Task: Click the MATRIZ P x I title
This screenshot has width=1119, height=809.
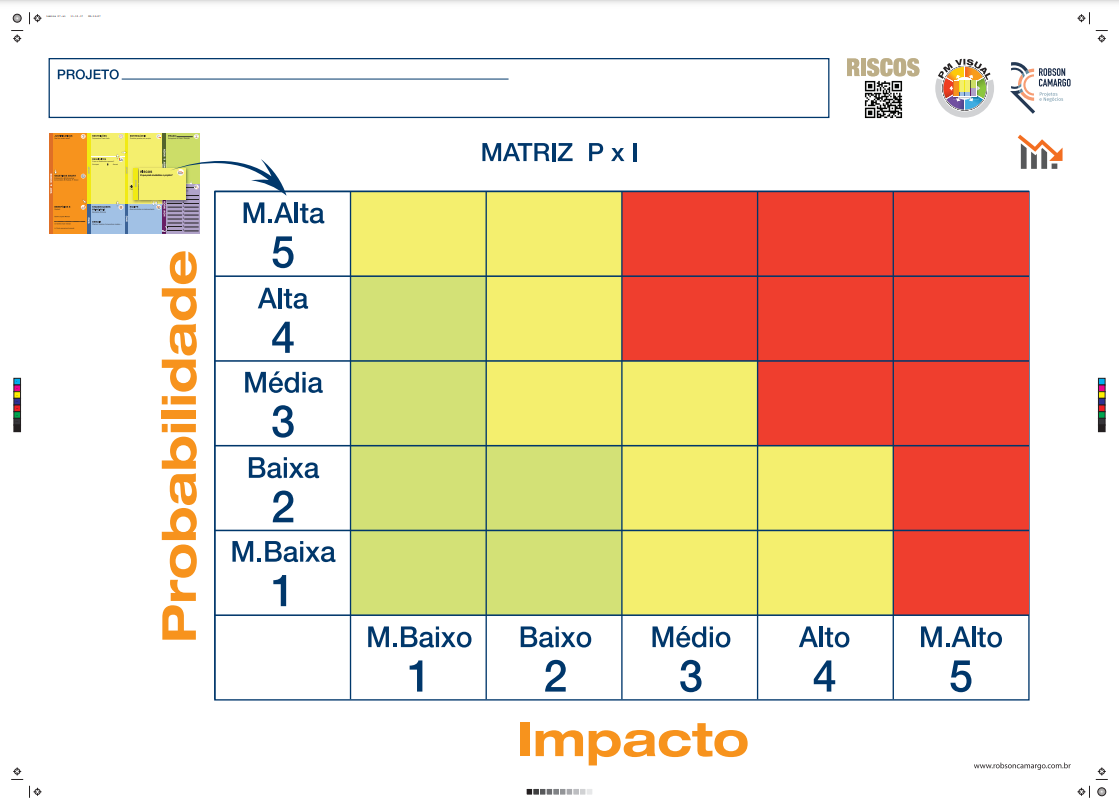Action: coord(559,153)
